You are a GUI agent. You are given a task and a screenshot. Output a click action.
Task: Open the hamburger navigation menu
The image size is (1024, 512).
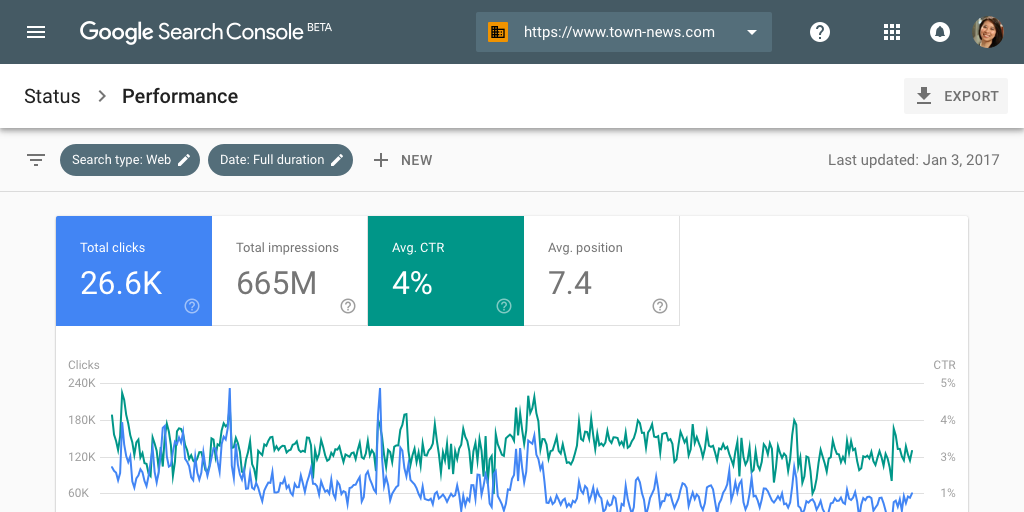tap(36, 32)
